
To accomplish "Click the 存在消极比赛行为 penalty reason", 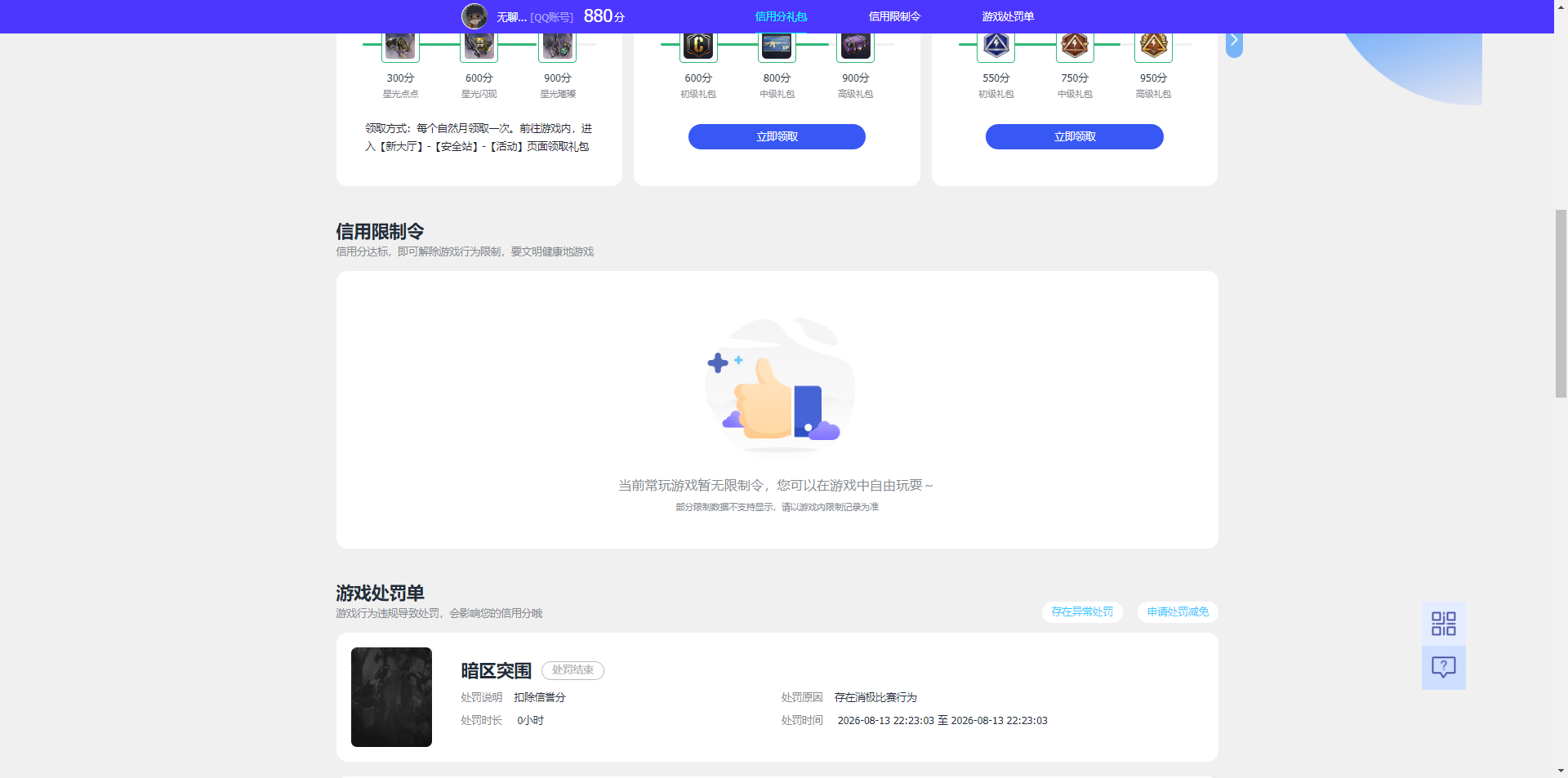I will point(875,698).
